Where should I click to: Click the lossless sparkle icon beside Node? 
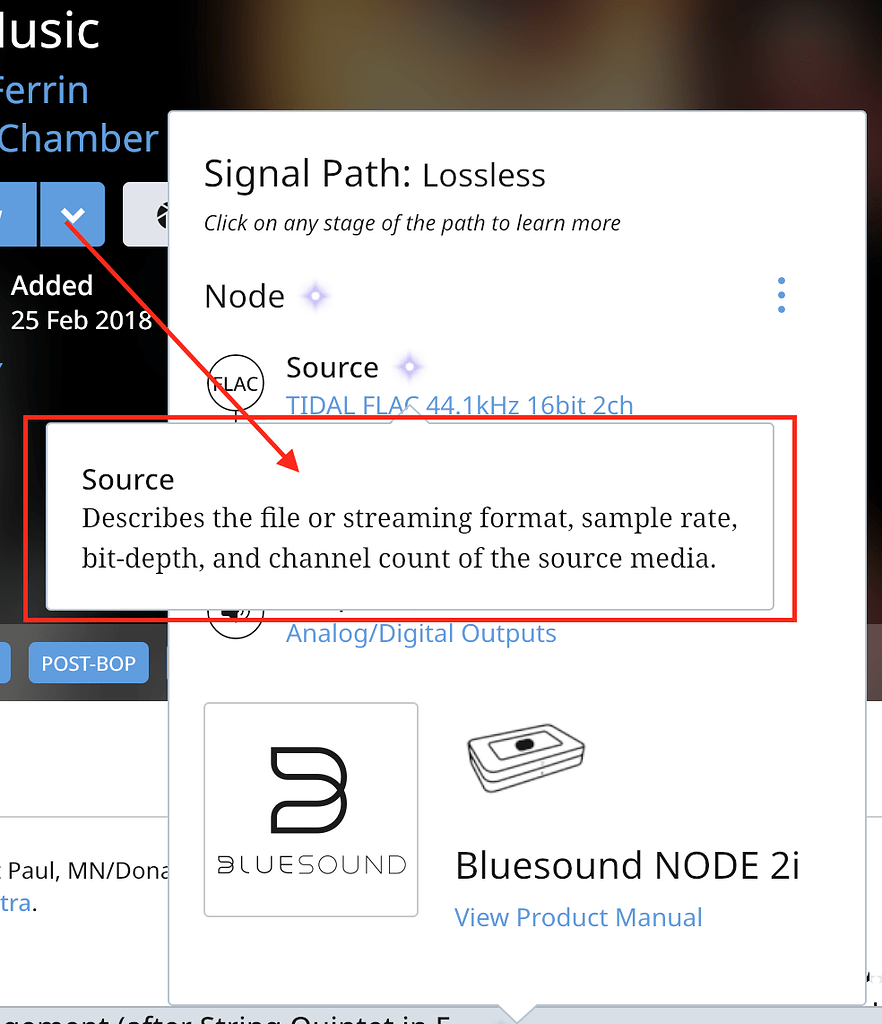pyautogui.click(x=314, y=296)
